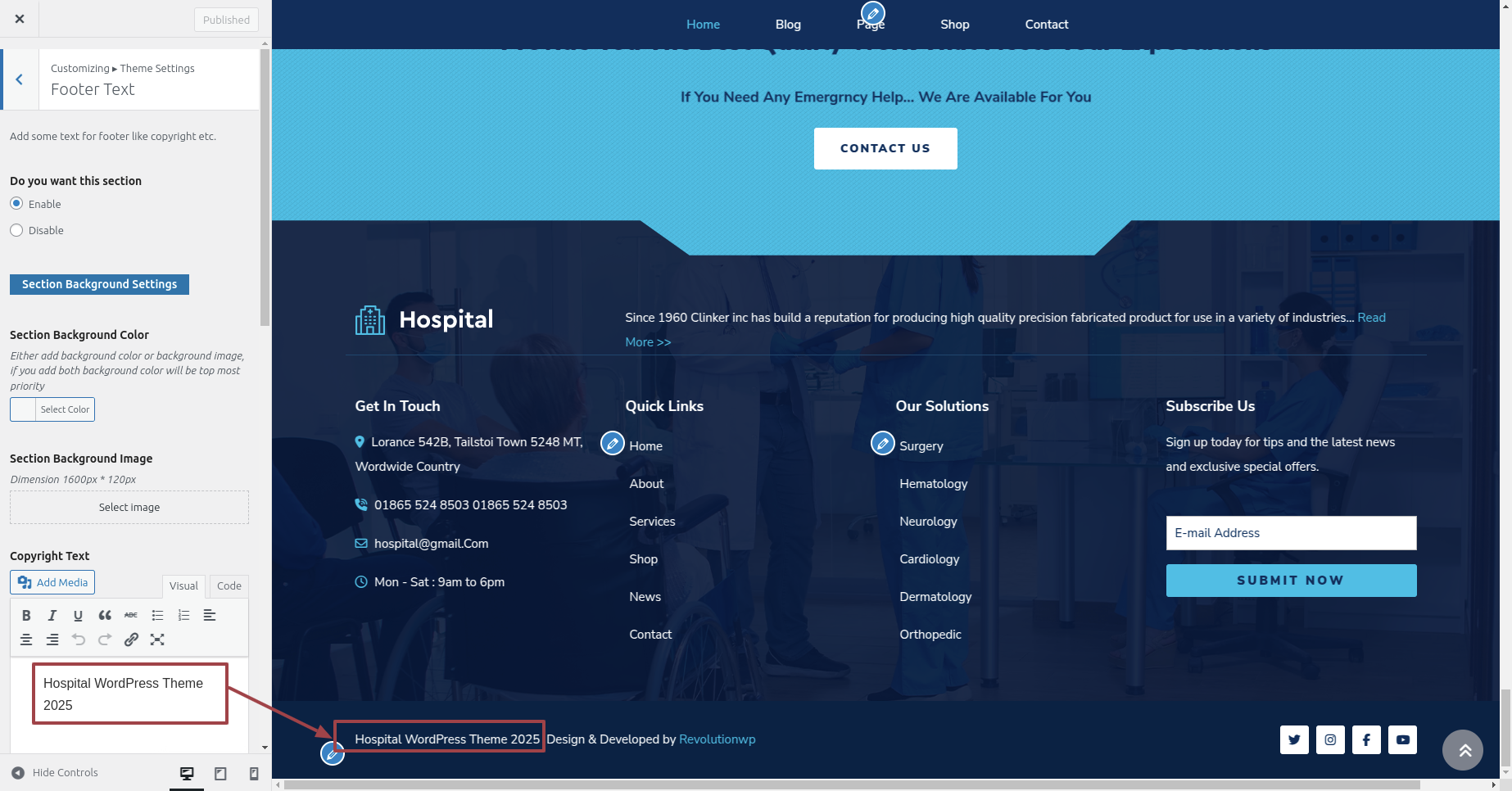Toggle bold formatting in copyright editor

(x=26, y=615)
